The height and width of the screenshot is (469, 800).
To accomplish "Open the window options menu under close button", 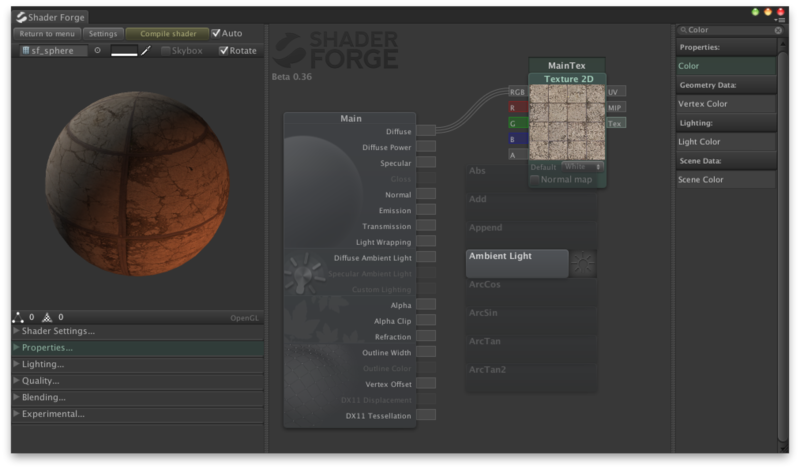I will [x=781, y=20].
